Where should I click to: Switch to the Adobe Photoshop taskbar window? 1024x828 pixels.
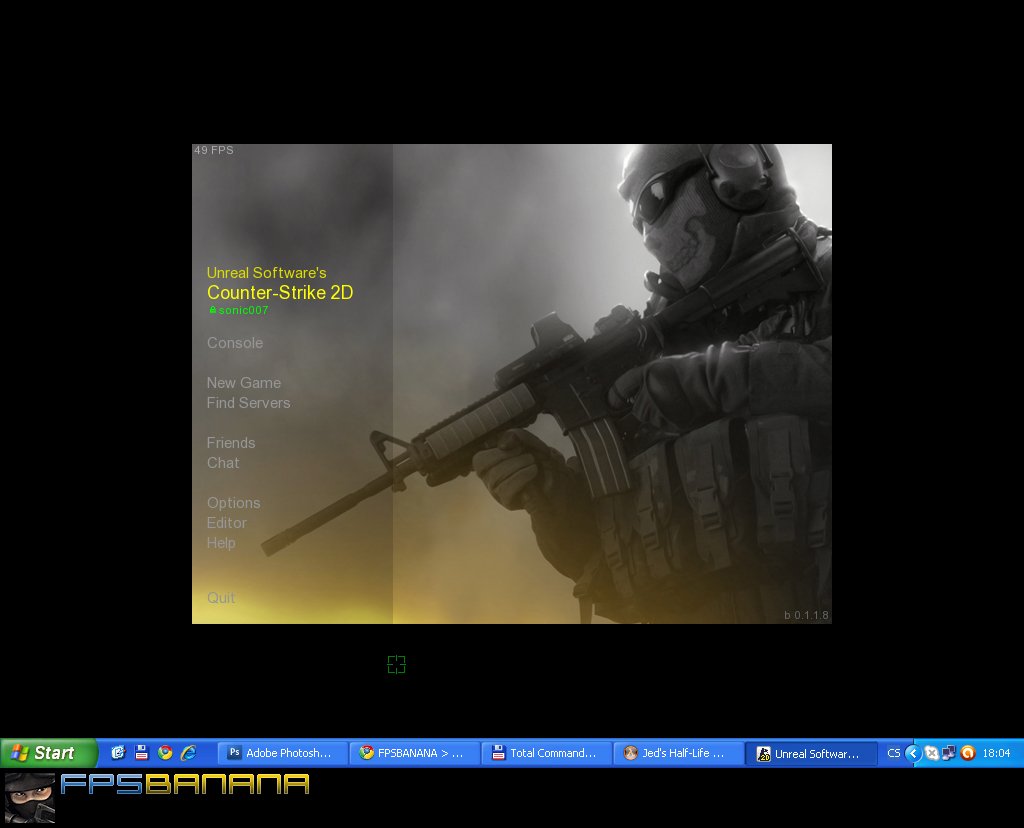point(281,753)
